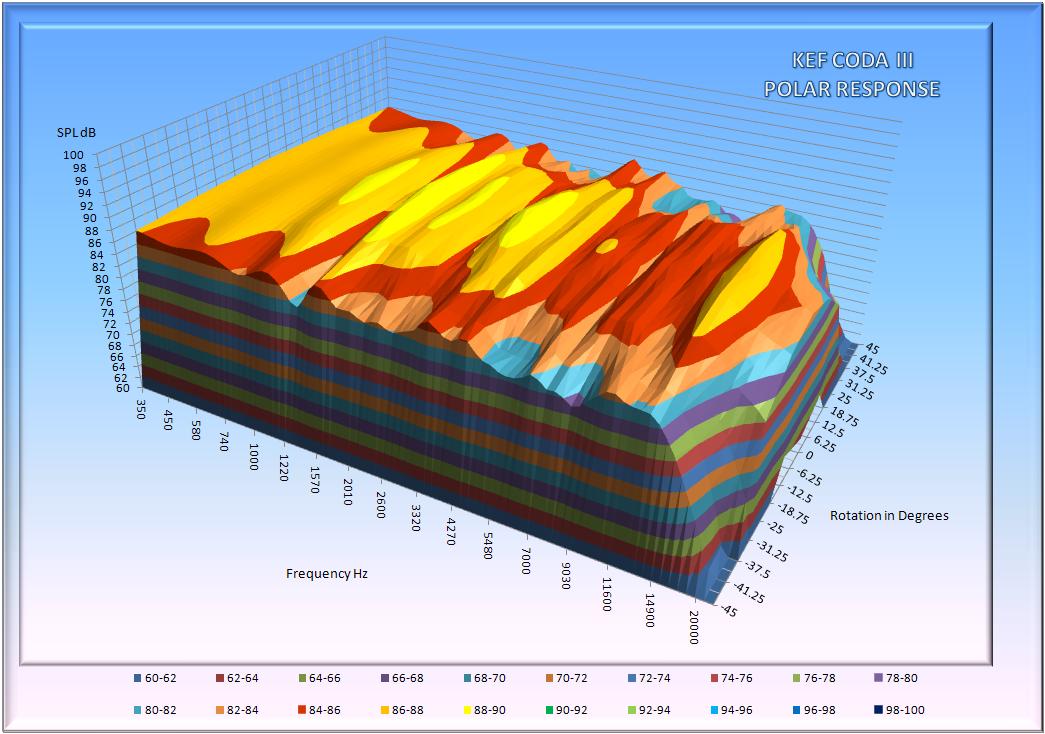Click the 62-64 legend color swatch
1045x734 pixels.
(x=220, y=678)
